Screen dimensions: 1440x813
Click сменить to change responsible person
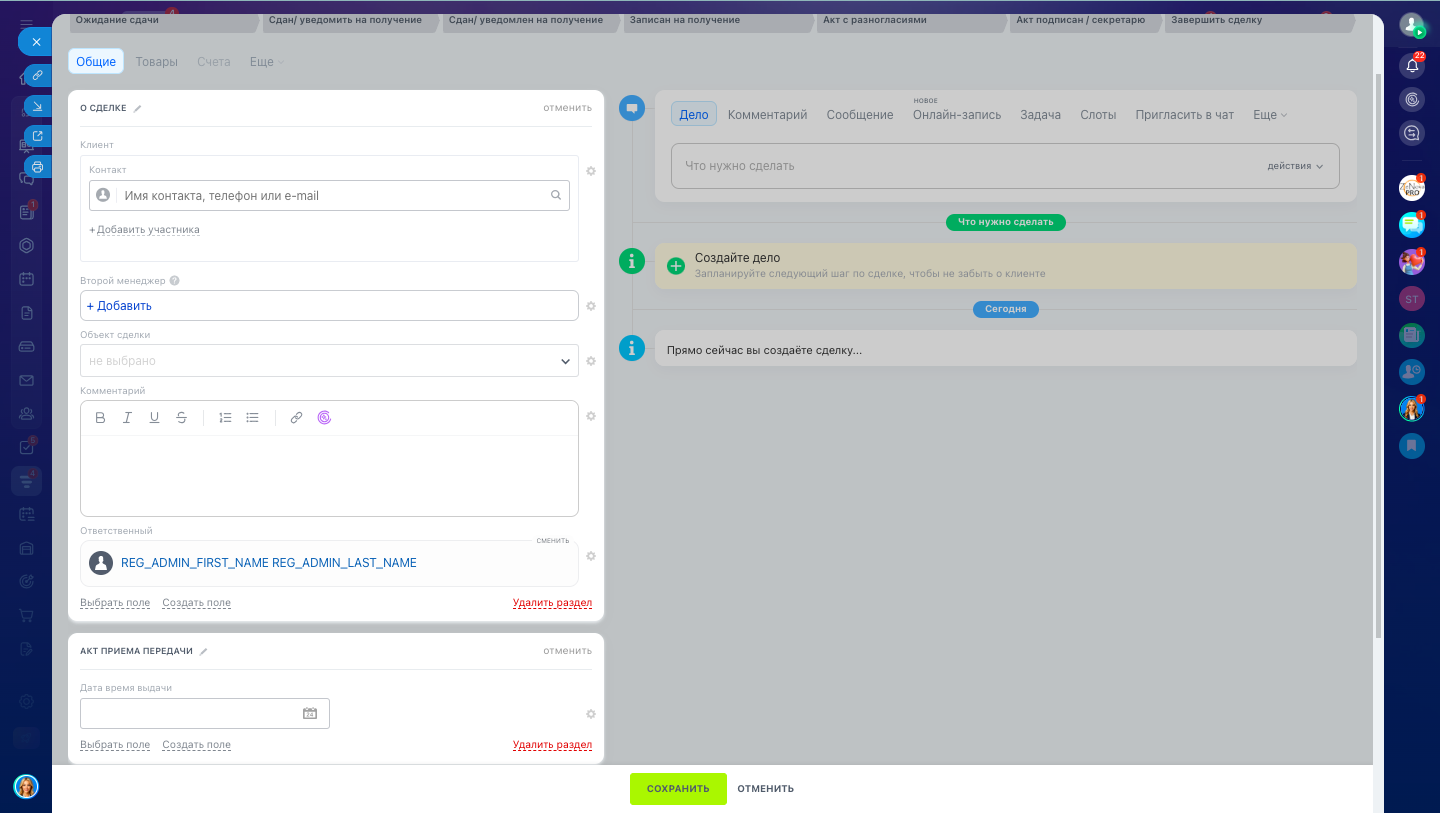point(553,540)
